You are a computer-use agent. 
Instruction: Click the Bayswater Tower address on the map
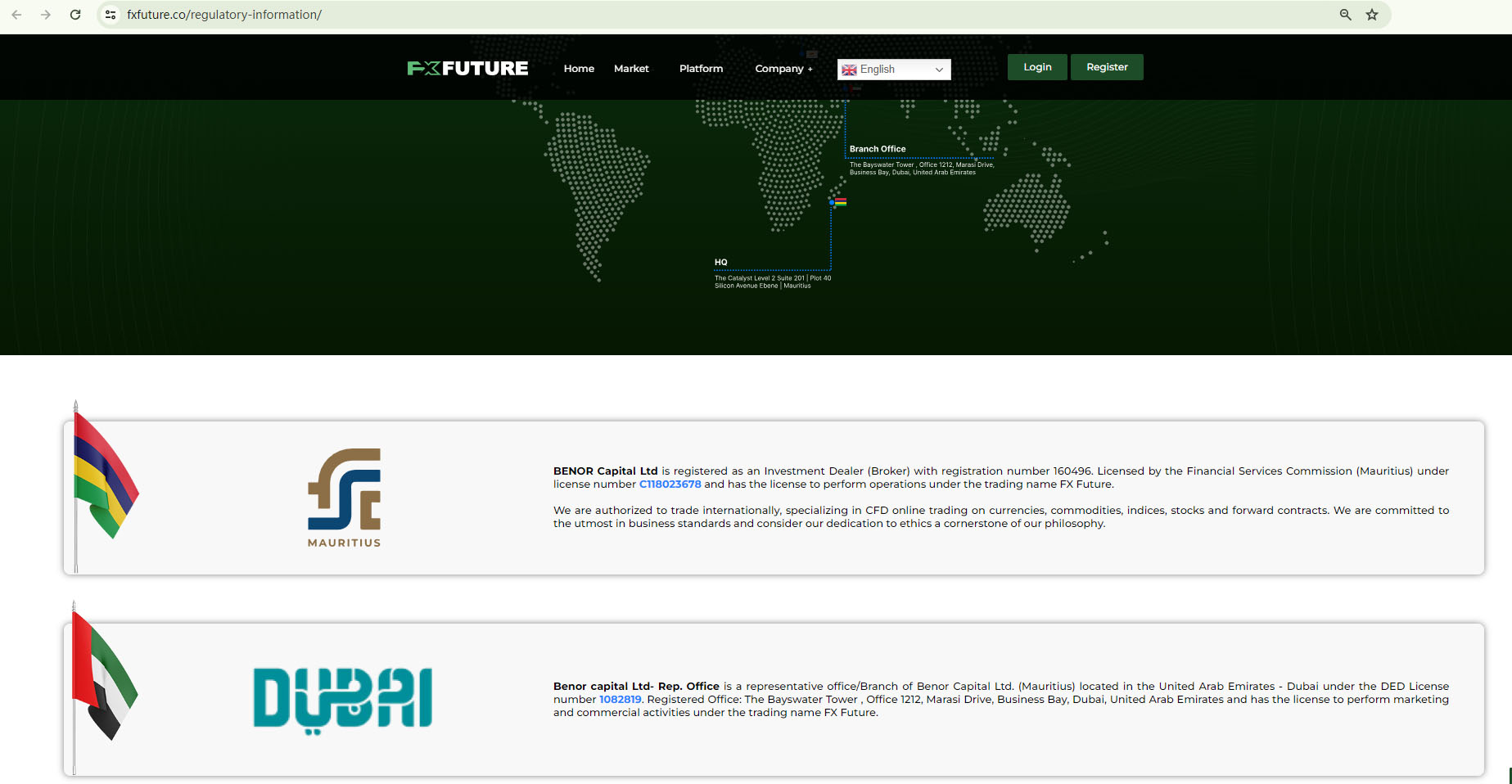pos(922,169)
